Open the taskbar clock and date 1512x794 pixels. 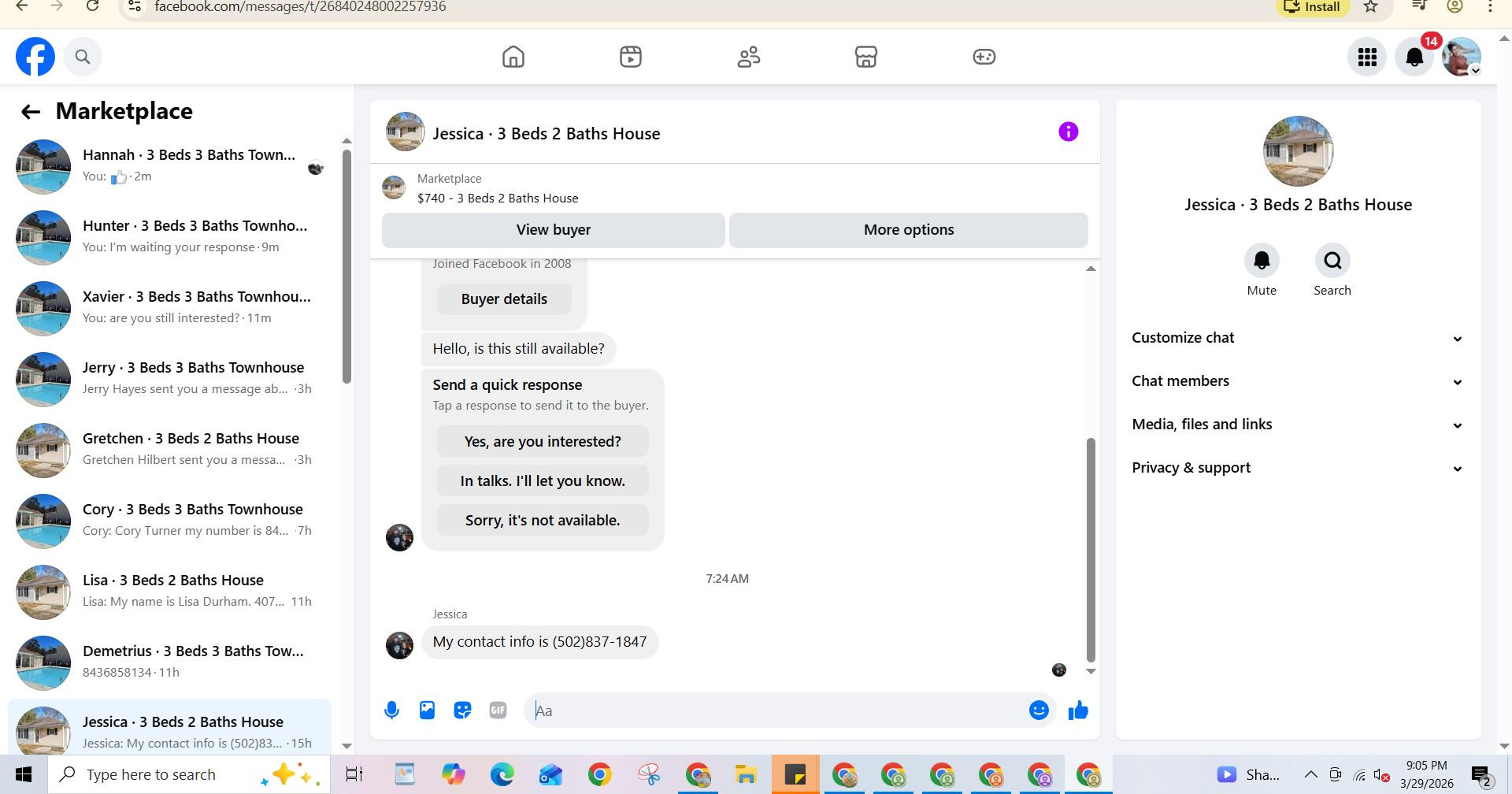tap(1427, 775)
